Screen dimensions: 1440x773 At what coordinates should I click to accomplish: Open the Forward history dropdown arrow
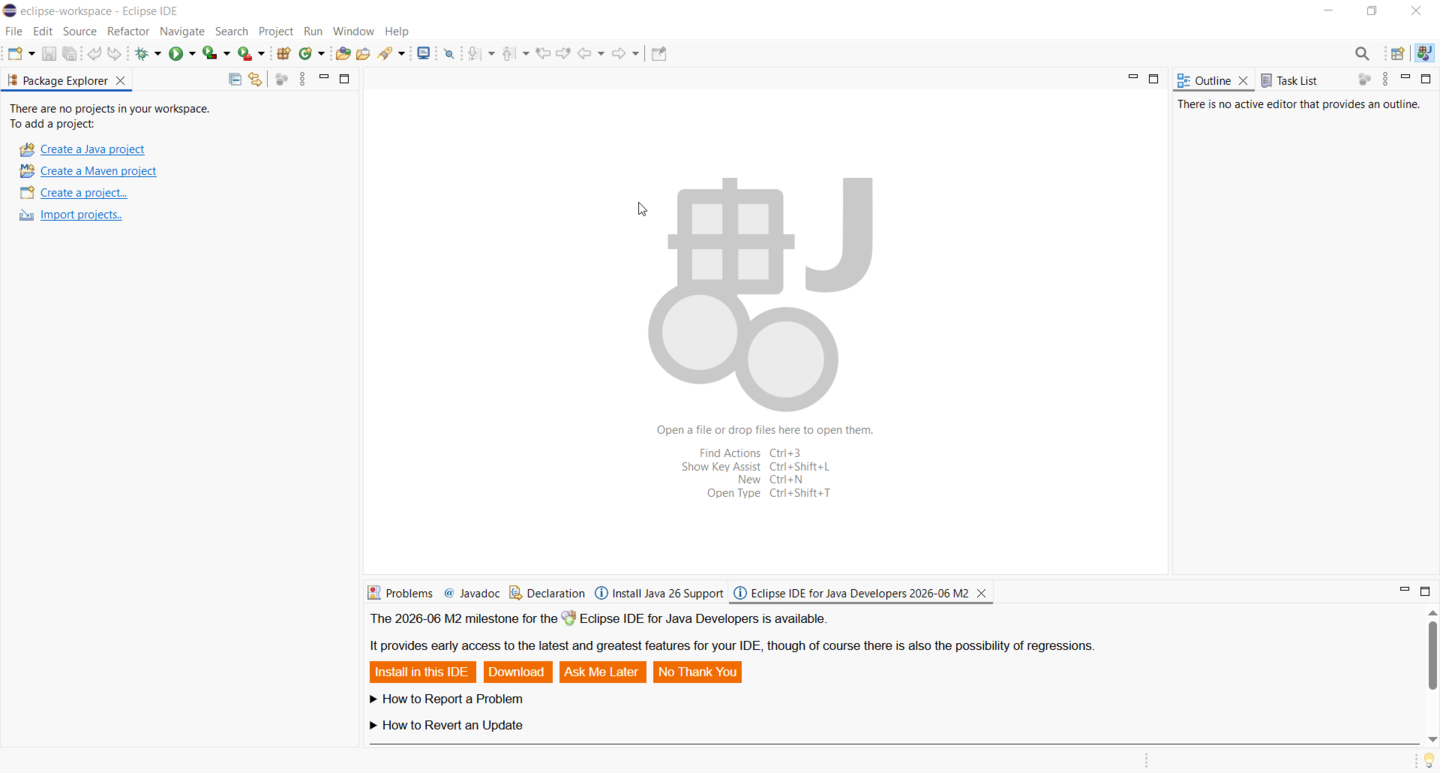[635, 54]
